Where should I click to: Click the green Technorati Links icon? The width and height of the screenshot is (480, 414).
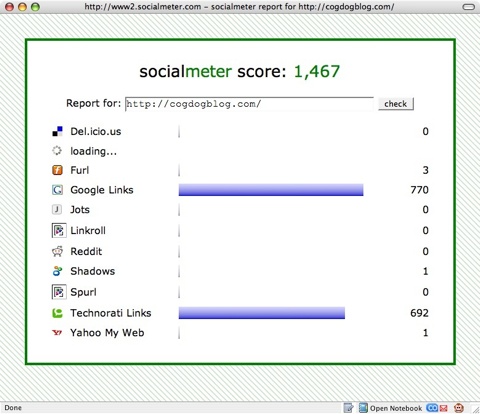click(x=57, y=313)
